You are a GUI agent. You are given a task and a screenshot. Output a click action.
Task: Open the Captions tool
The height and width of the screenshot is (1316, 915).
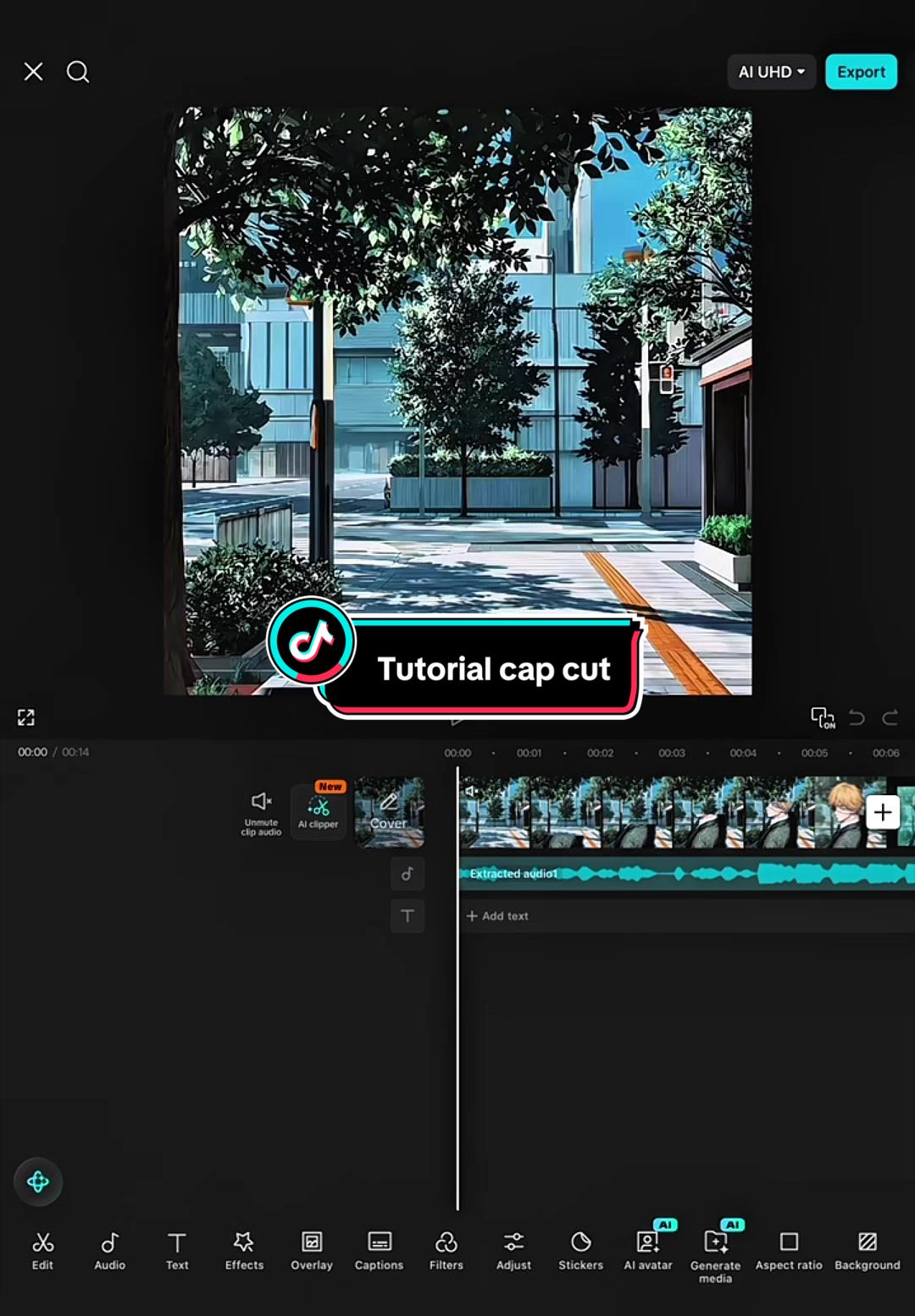379,1251
